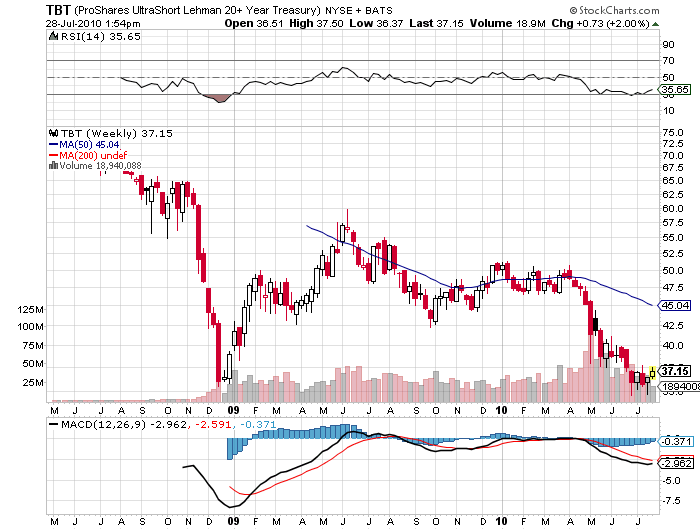Viewport: 700px width, 530px height.
Task: Click the 75M volume axis label
Action: pos(33,346)
